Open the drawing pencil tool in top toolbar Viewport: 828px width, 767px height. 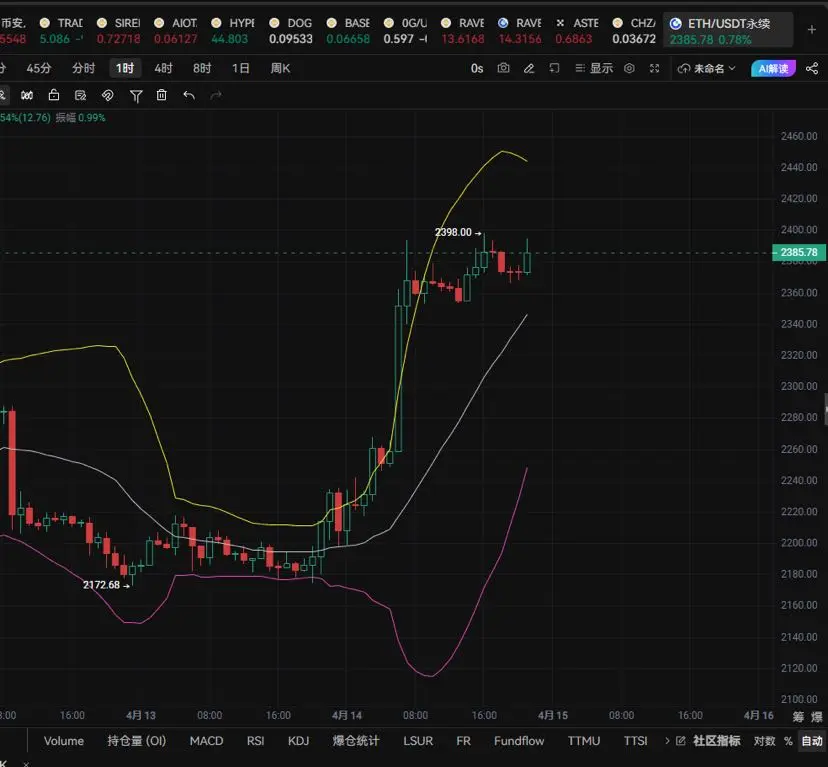pyautogui.click(x=529, y=68)
